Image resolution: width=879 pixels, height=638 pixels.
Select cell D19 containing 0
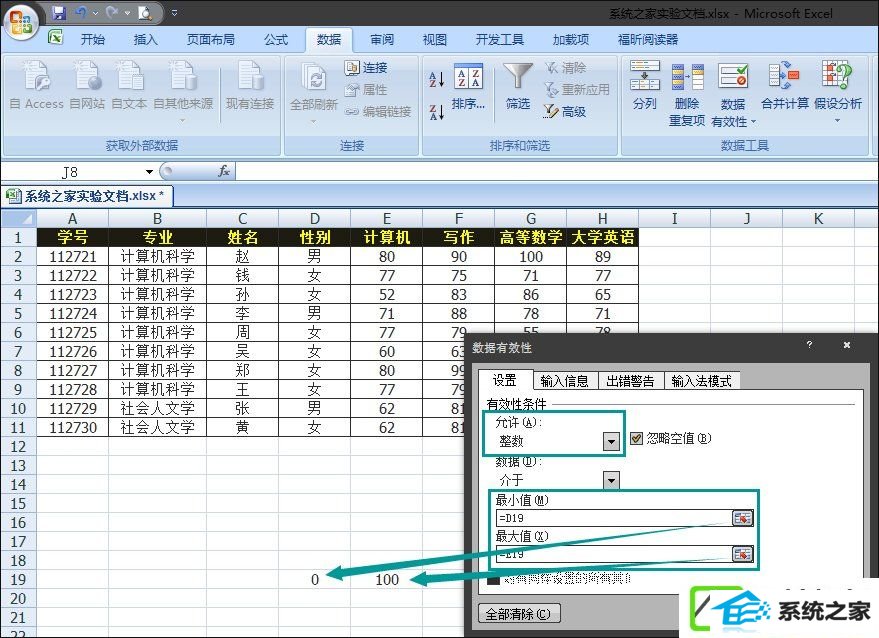314,579
